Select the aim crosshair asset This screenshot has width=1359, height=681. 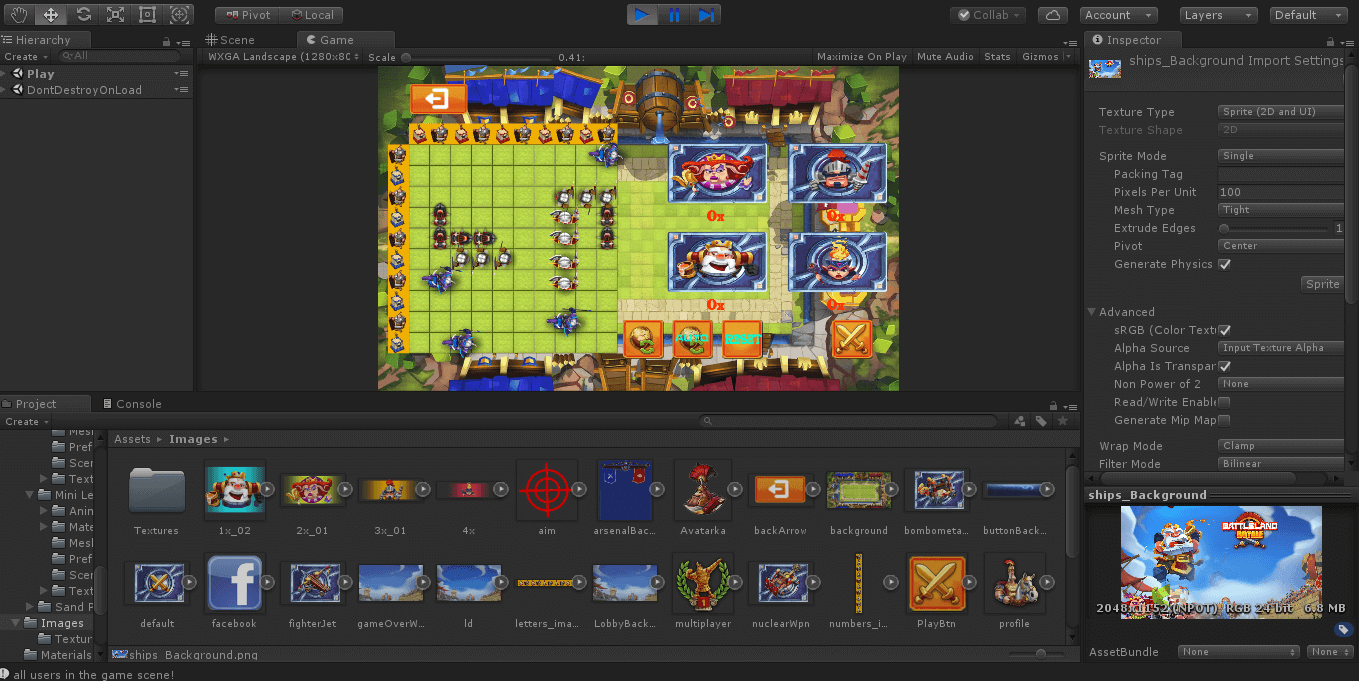(547, 491)
